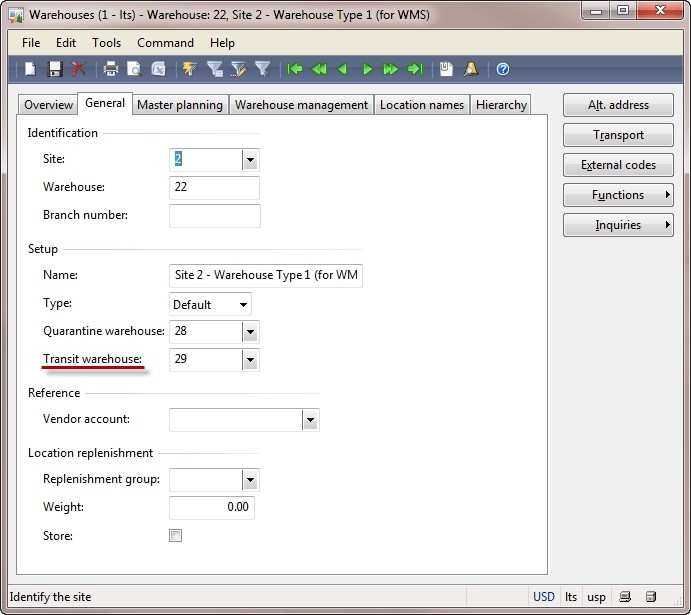Jump forward a page of records

coord(390,69)
